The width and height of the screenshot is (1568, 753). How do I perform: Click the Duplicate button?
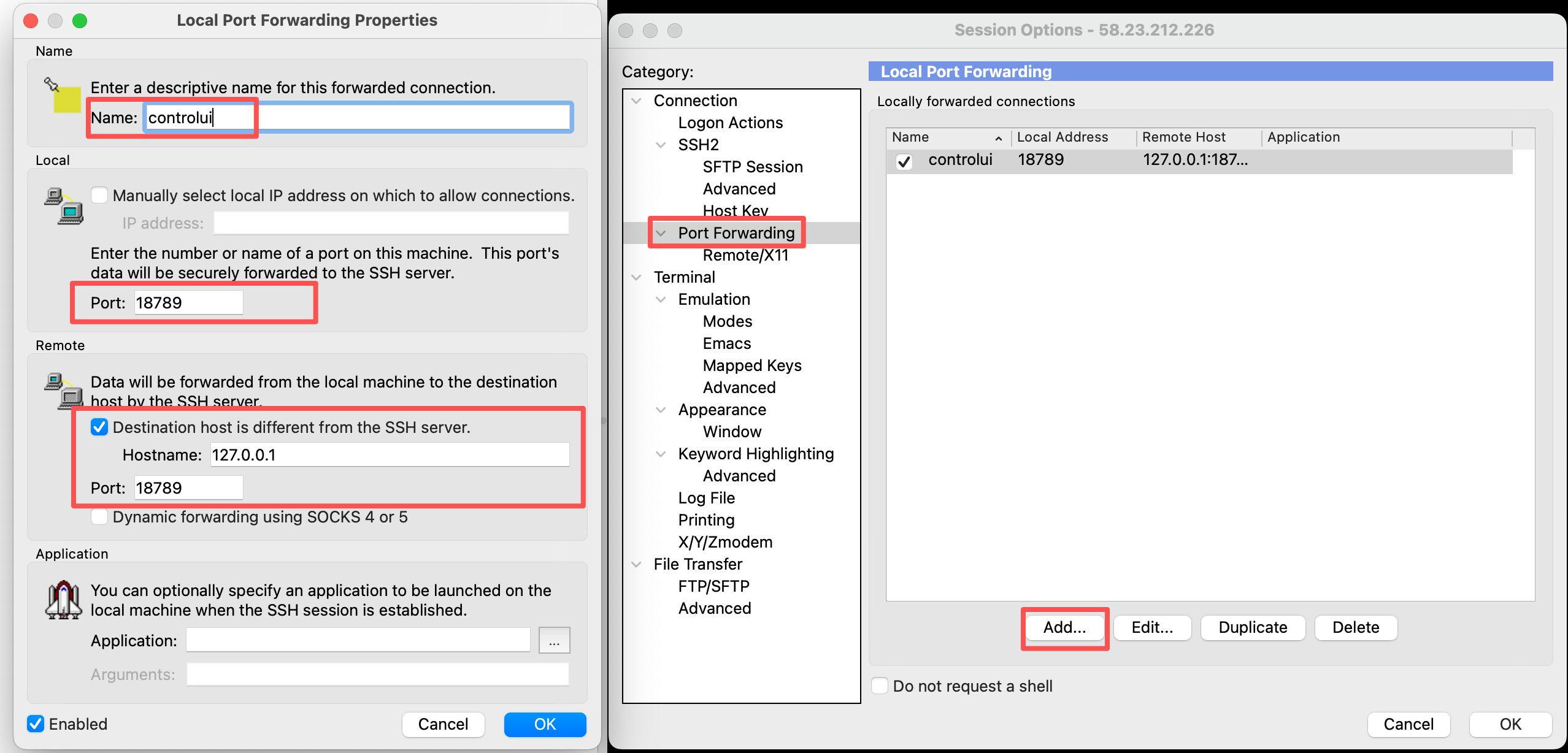click(x=1252, y=627)
